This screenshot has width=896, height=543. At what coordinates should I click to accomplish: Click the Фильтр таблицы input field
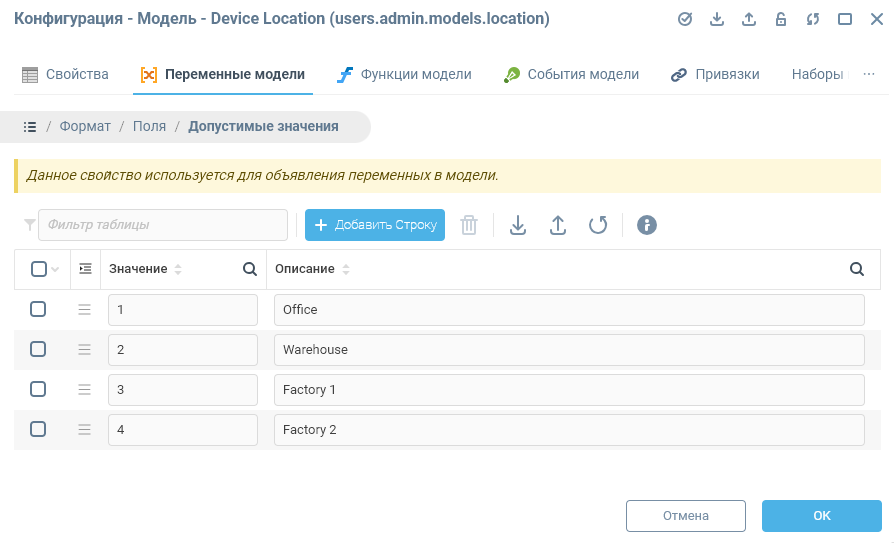[x=162, y=225]
